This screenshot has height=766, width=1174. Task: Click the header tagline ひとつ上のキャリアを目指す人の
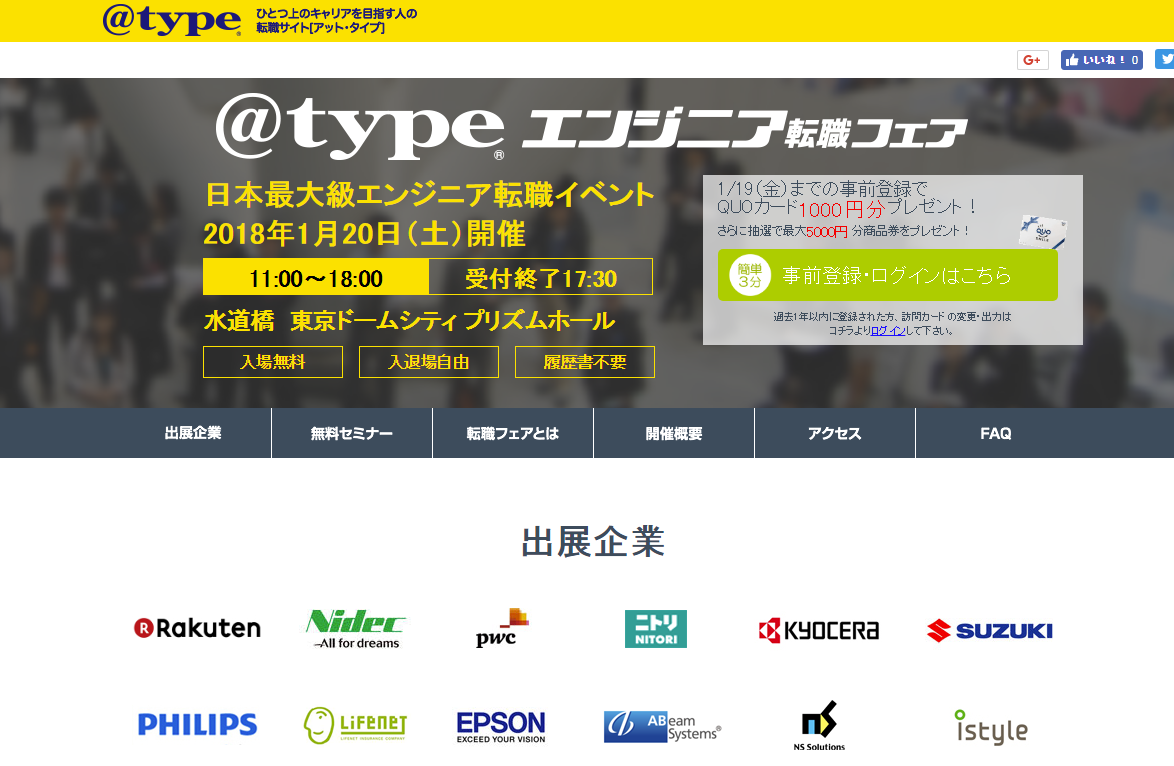(x=337, y=13)
